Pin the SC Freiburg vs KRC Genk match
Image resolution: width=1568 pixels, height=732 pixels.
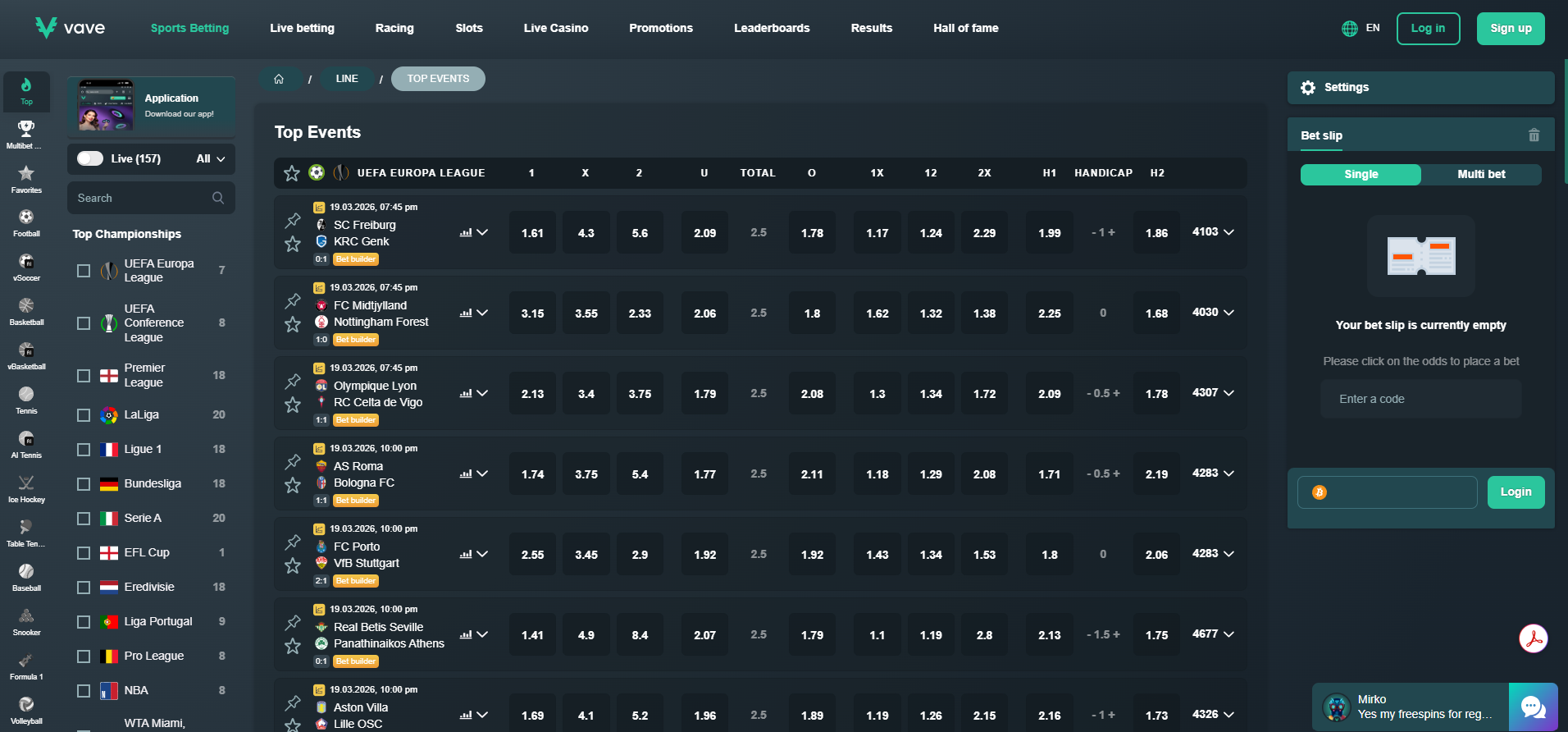tap(293, 220)
